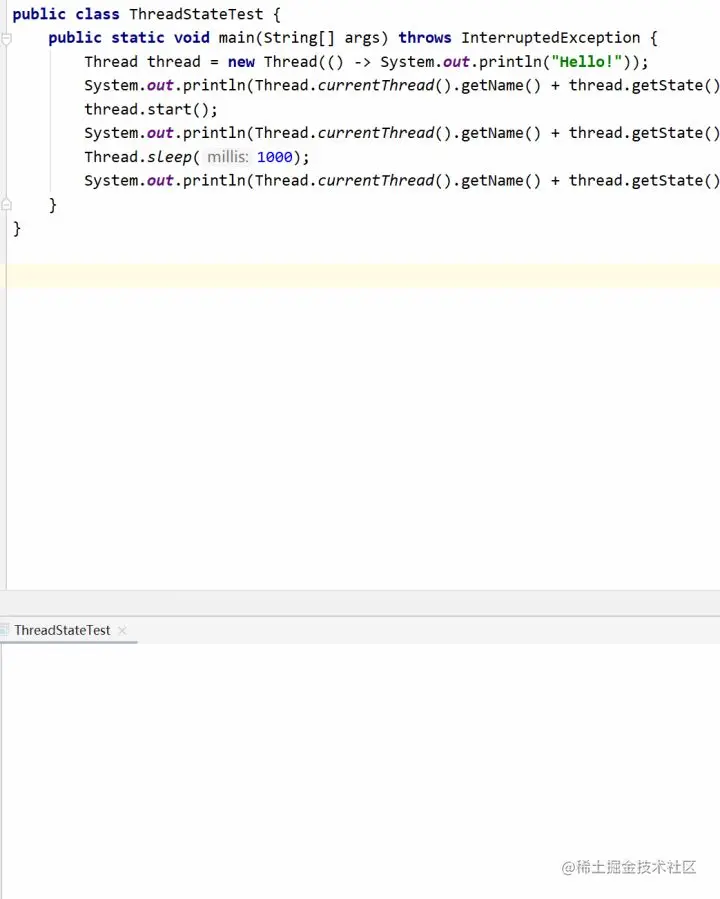Click the fold end marker beside main's closing brace
The height and width of the screenshot is (899, 720).
pyautogui.click(x=6, y=205)
